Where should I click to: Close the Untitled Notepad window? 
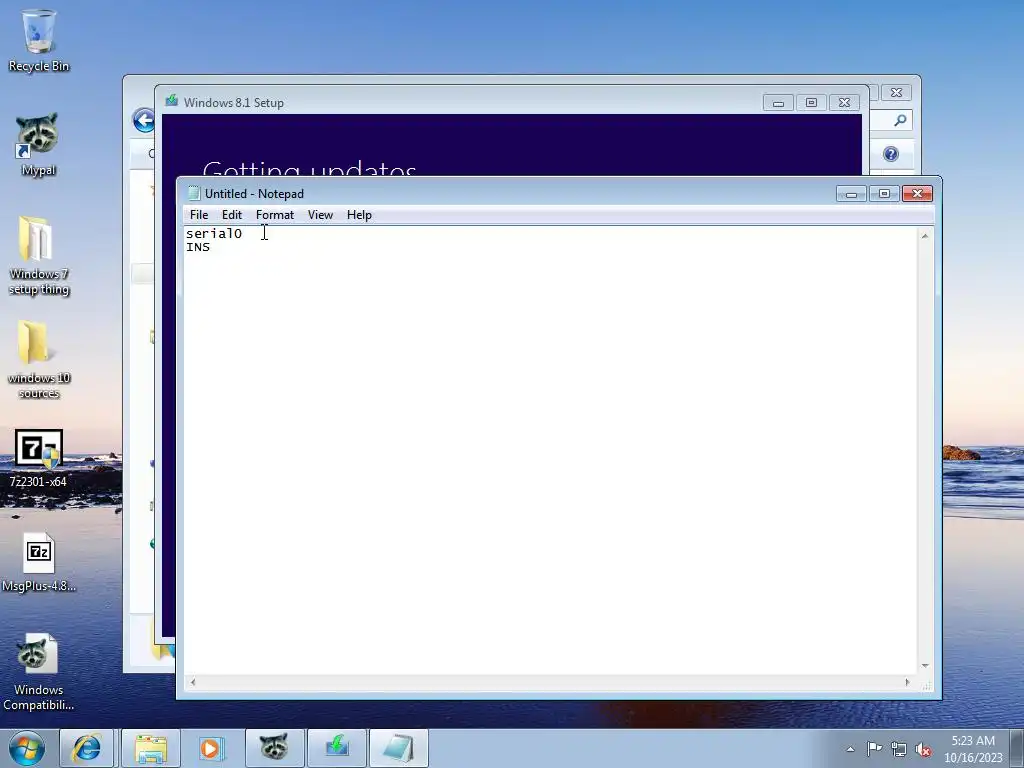pyautogui.click(x=918, y=194)
